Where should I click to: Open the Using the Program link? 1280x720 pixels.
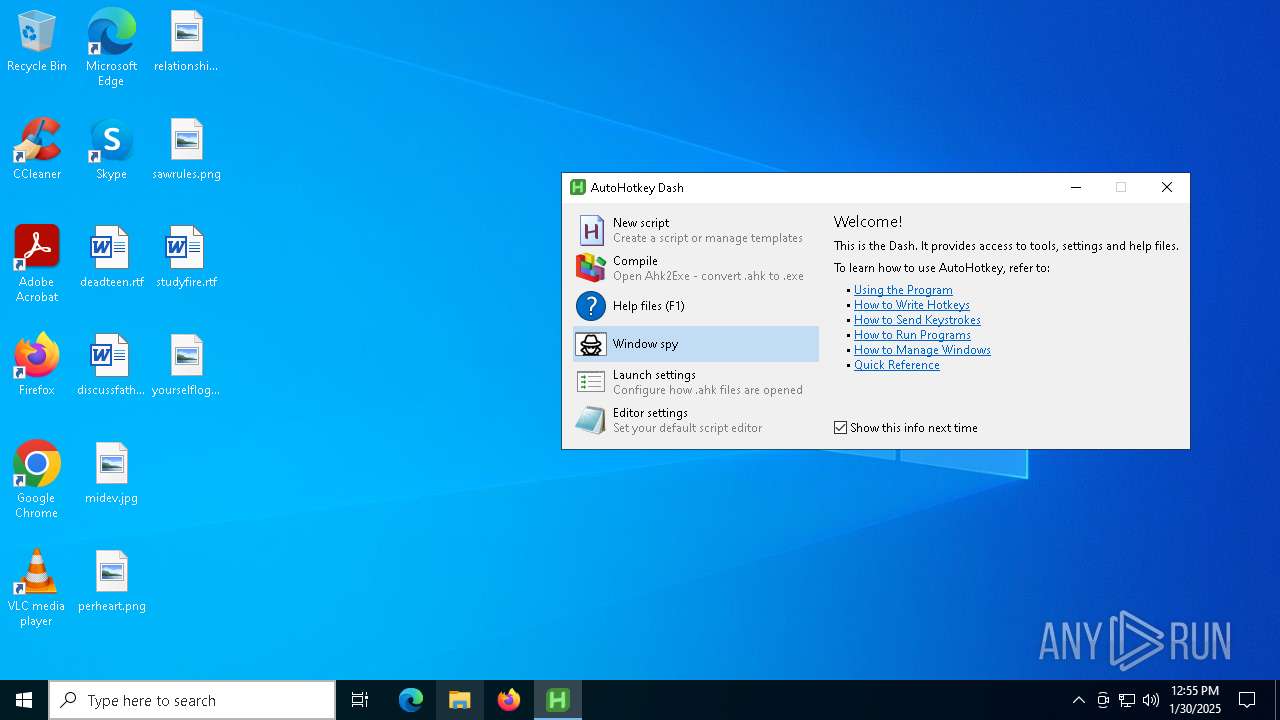coord(903,290)
